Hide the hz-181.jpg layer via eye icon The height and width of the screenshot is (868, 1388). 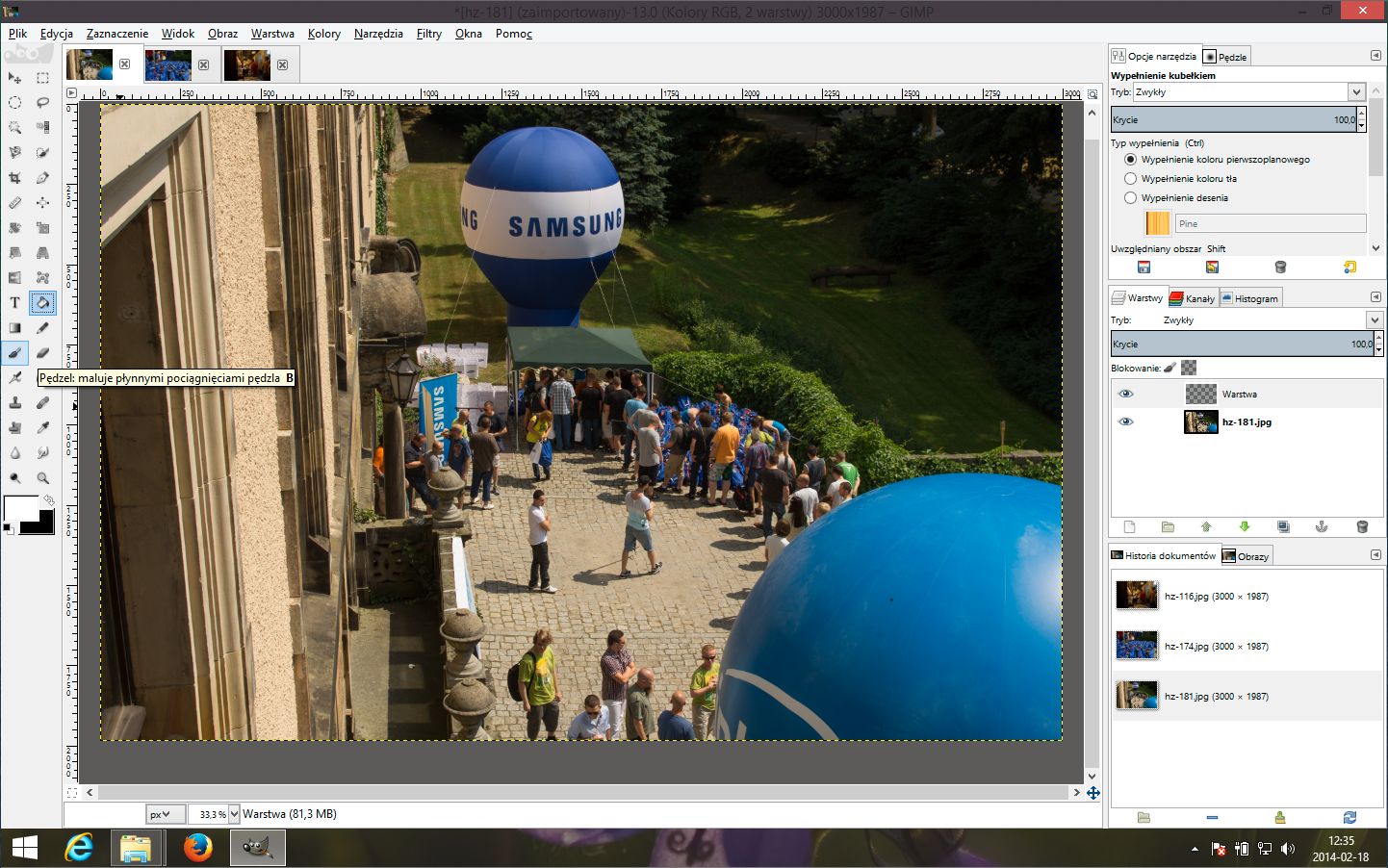coord(1125,421)
